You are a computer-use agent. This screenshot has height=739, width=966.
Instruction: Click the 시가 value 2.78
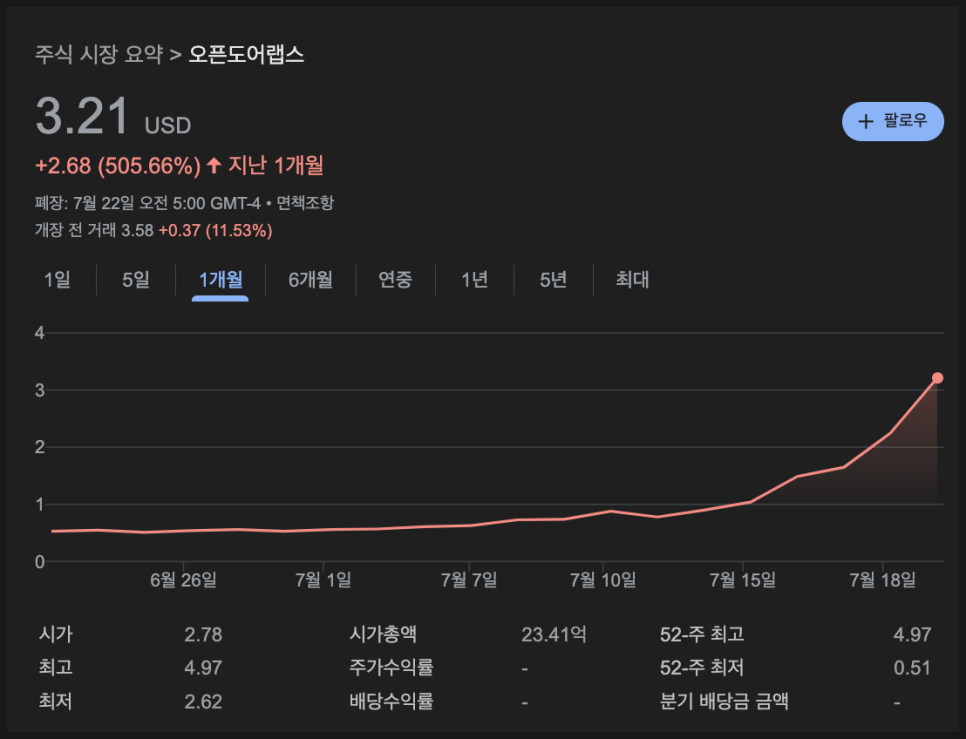203,634
